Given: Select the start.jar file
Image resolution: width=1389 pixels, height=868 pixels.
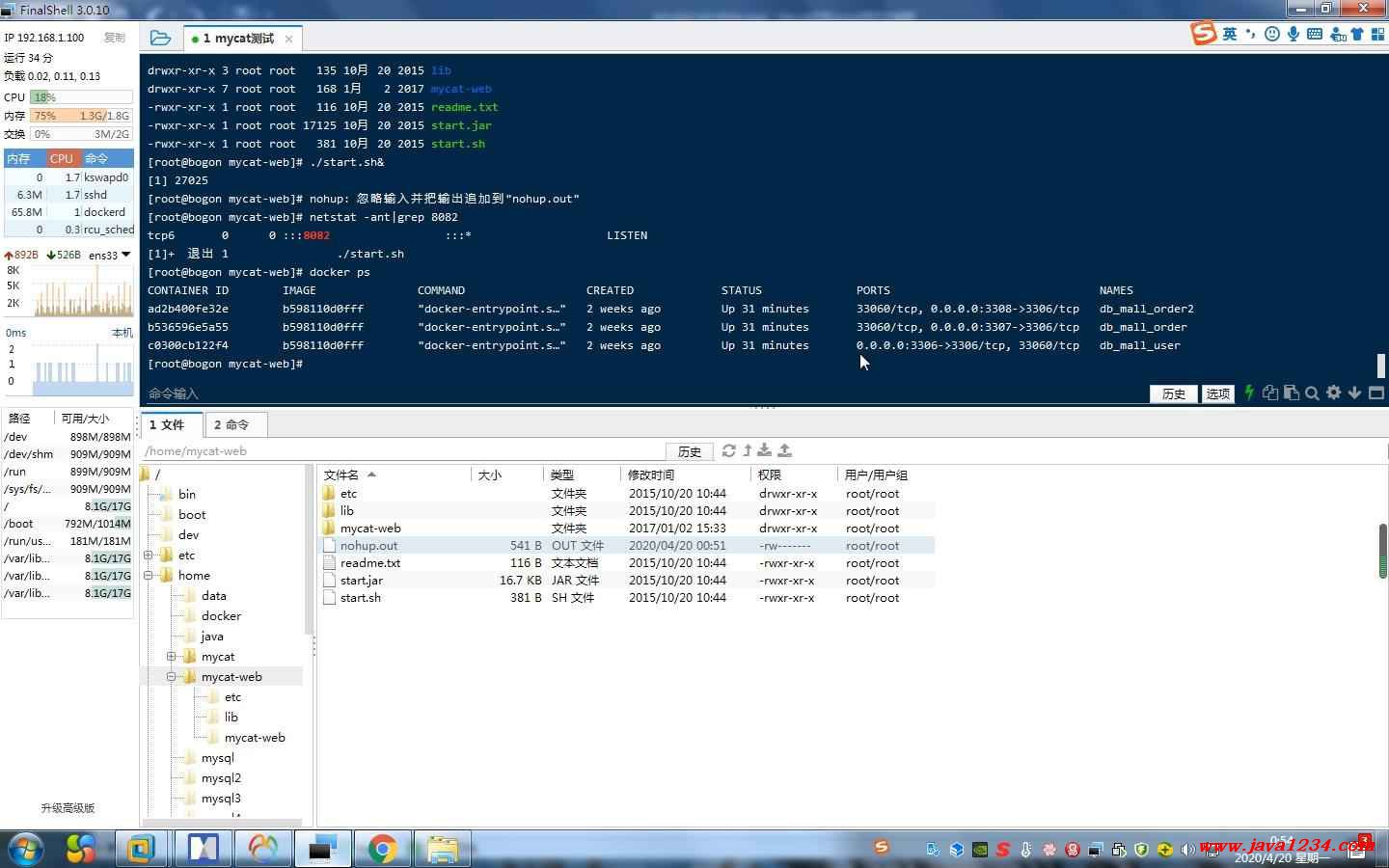Looking at the screenshot, I should click(362, 581).
